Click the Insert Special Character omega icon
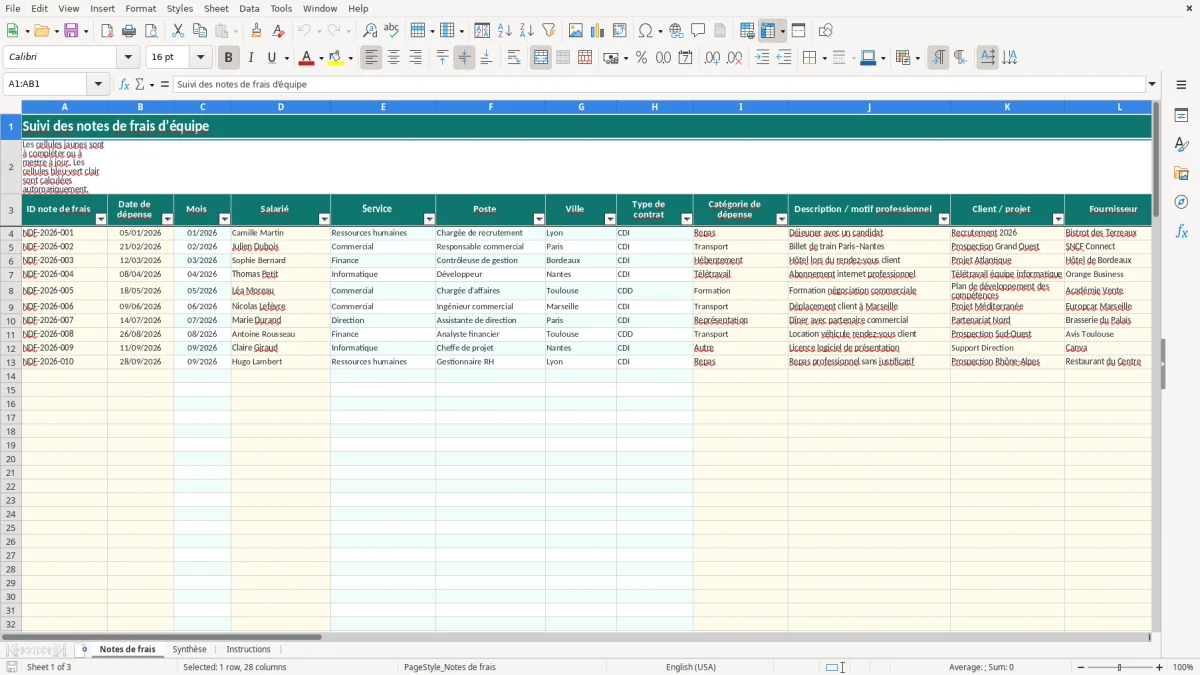This screenshot has height=675, width=1200. [x=645, y=31]
